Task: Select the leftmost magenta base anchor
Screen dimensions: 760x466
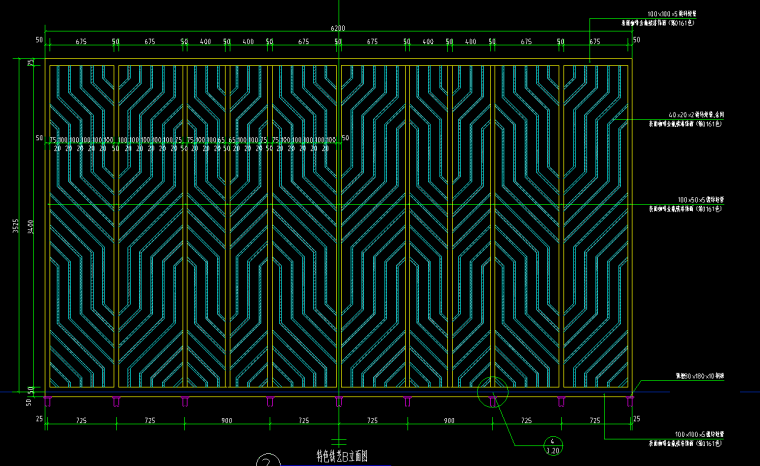Action: [x=48, y=401]
